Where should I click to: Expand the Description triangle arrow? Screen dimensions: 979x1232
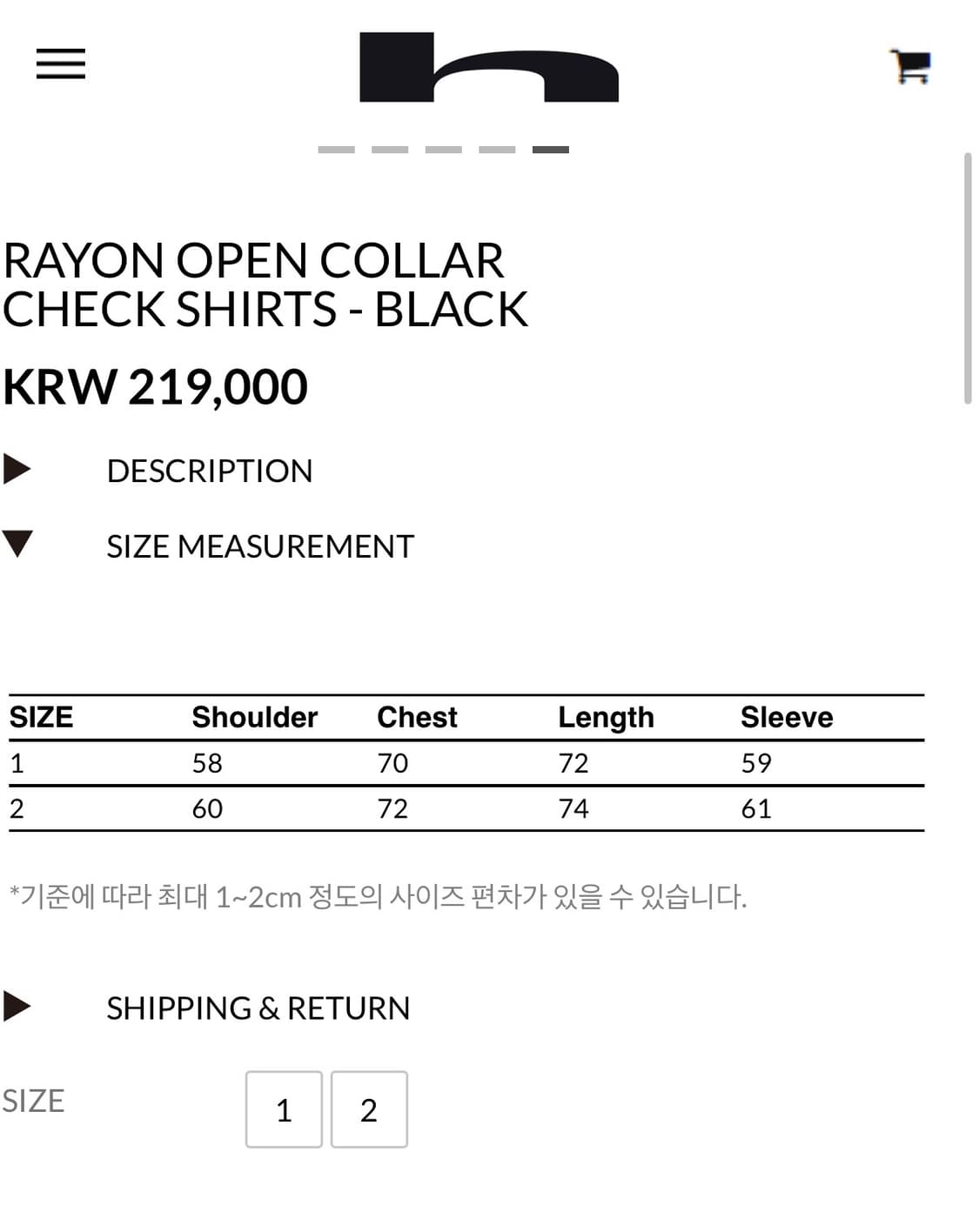coord(17,469)
